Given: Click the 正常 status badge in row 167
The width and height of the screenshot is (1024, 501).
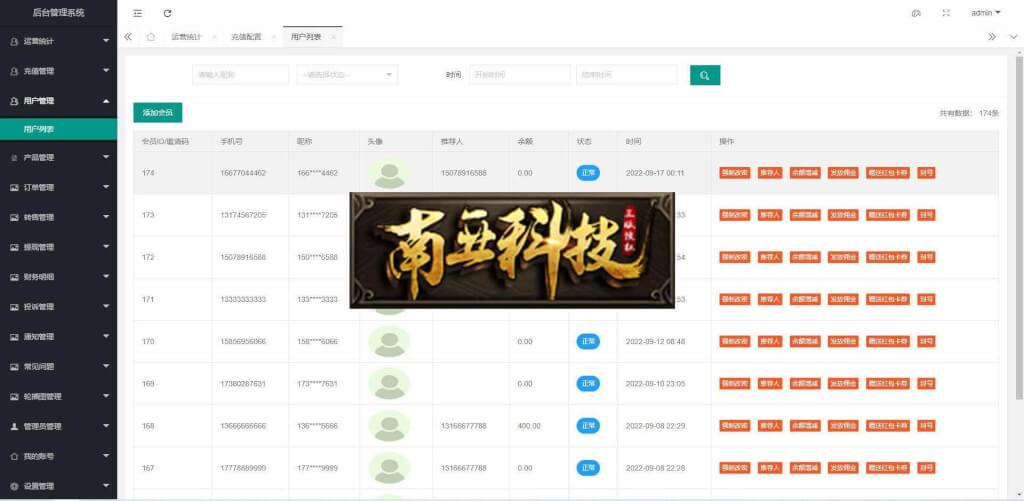Looking at the screenshot, I should (x=588, y=468).
